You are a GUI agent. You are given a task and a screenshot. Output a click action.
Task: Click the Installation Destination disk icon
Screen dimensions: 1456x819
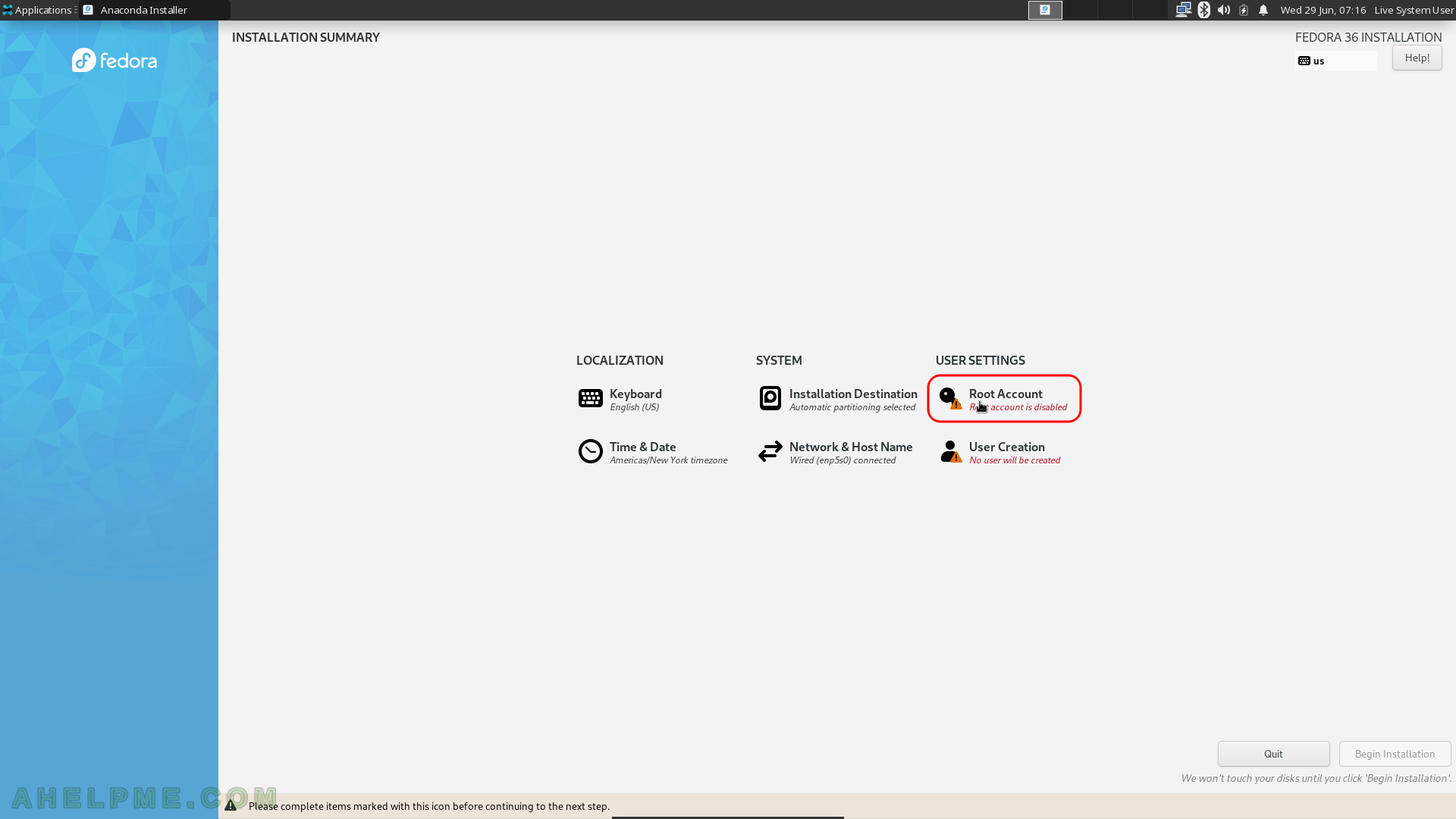pos(770,398)
